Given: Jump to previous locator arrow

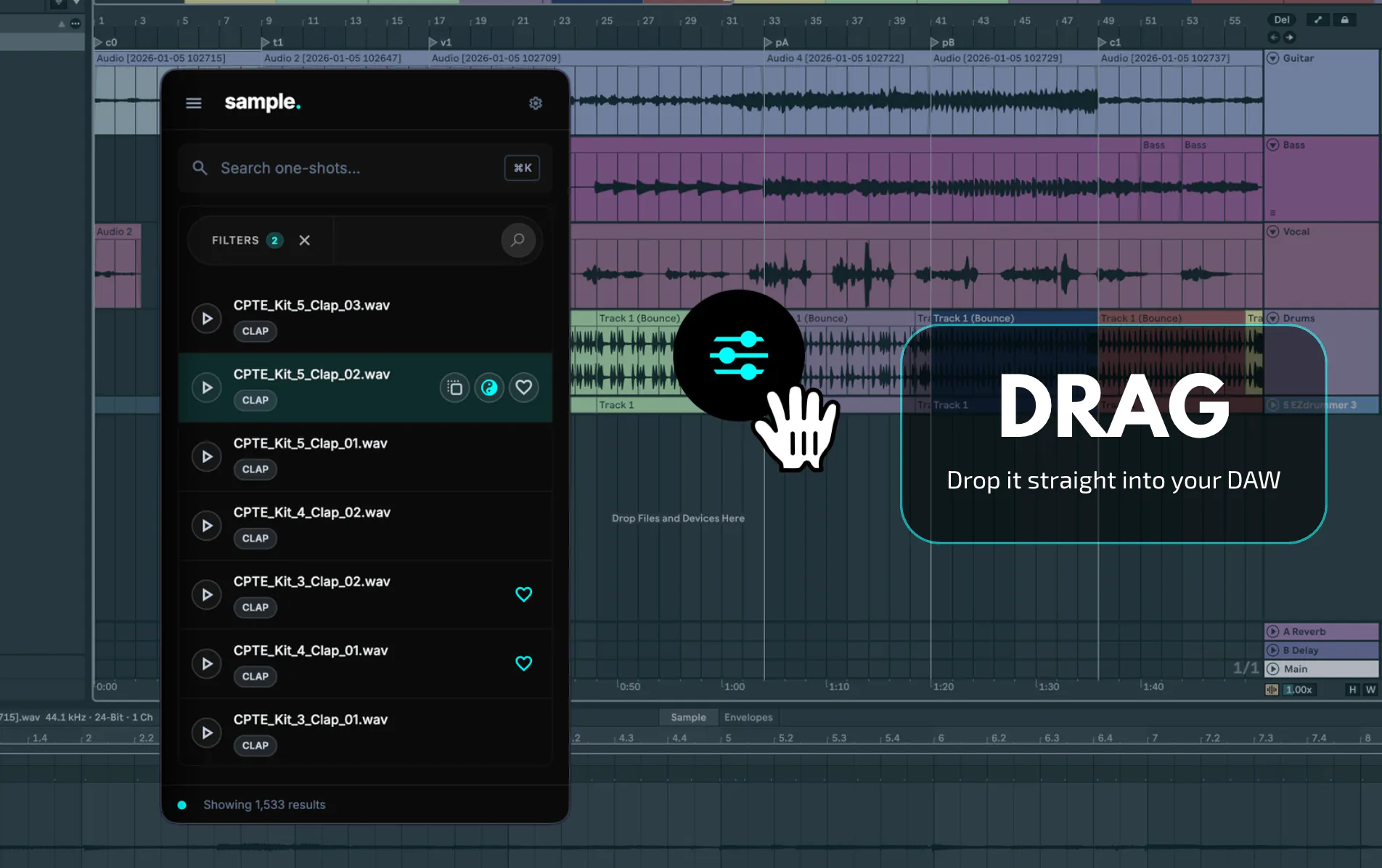Looking at the screenshot, I should (x=1274, y=37).
